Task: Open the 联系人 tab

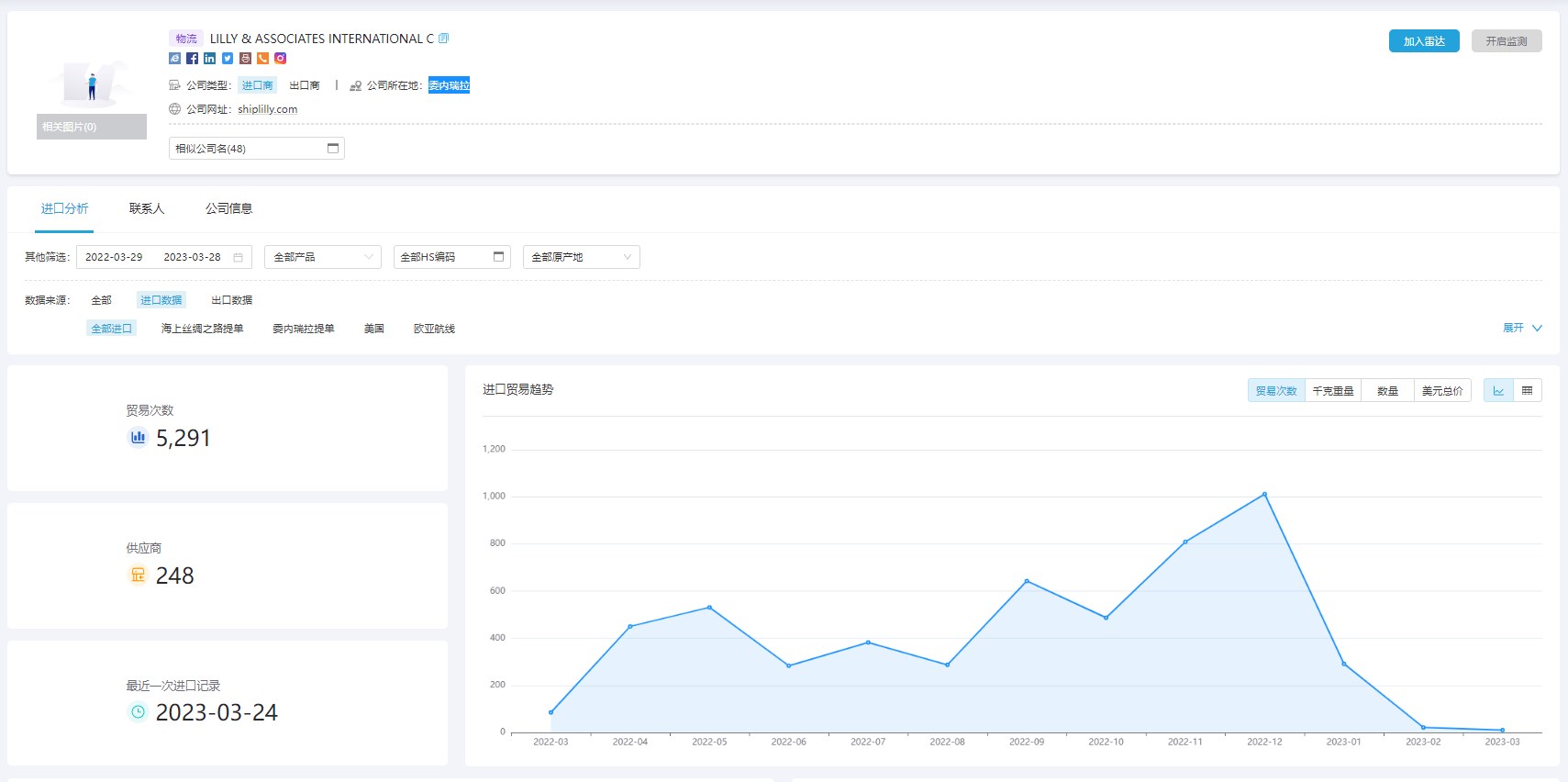Action: tap(147, 208)
